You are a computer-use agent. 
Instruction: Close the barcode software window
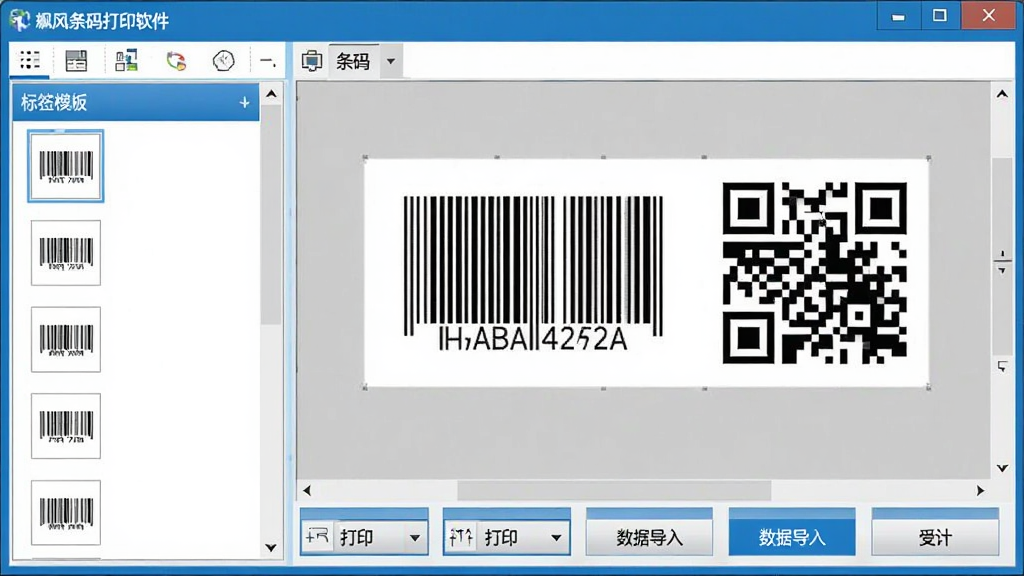tap(989, 16)
